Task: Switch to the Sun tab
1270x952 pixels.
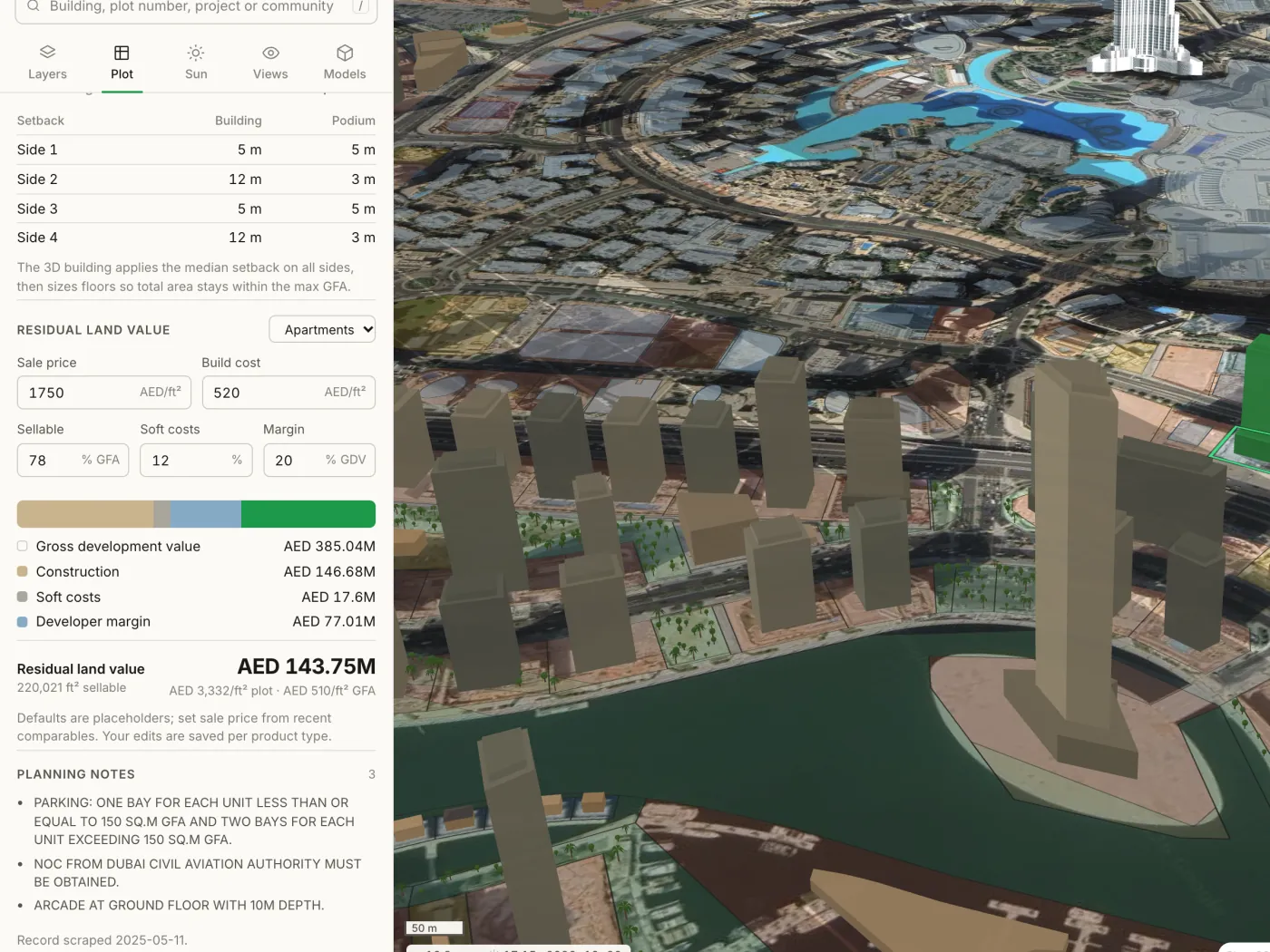Action: coord(196,63)
